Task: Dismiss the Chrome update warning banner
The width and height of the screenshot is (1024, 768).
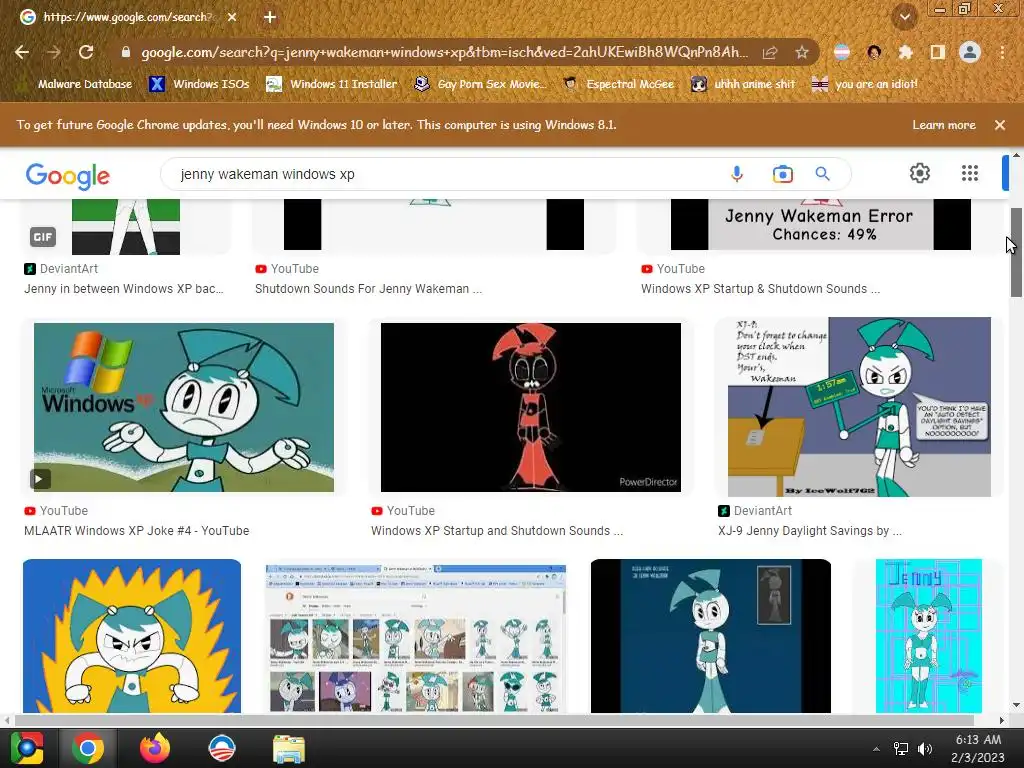Action: [1000, 125]
